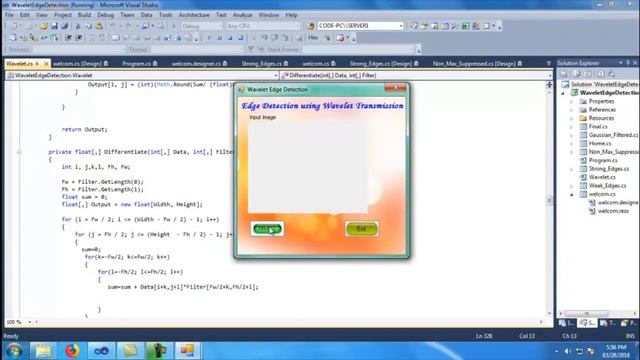Select Wavelet.cs in Solution Explorer
Viewport: 640px width, 360px height.
[x=602, y=177]
